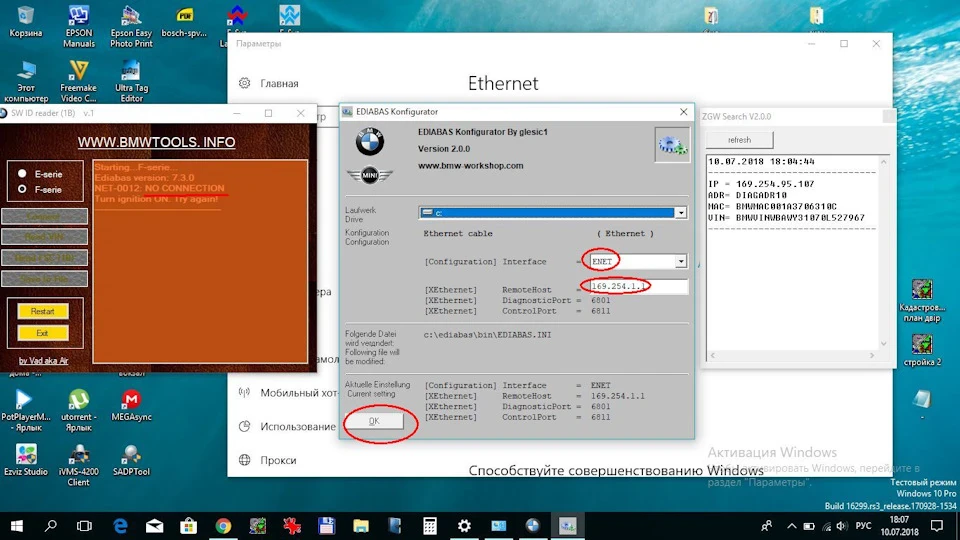The height and width of the screenshot is (540, 960).
Task: Open the notification center icon
Action: pyautogui.click(x=937, y=526)
